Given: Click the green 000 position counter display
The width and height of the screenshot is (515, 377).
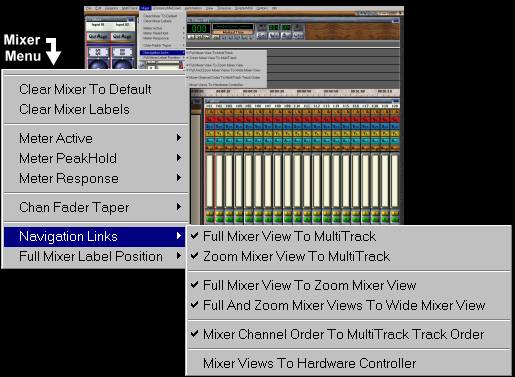Looking at the screenshot, I should click(199, 29).
